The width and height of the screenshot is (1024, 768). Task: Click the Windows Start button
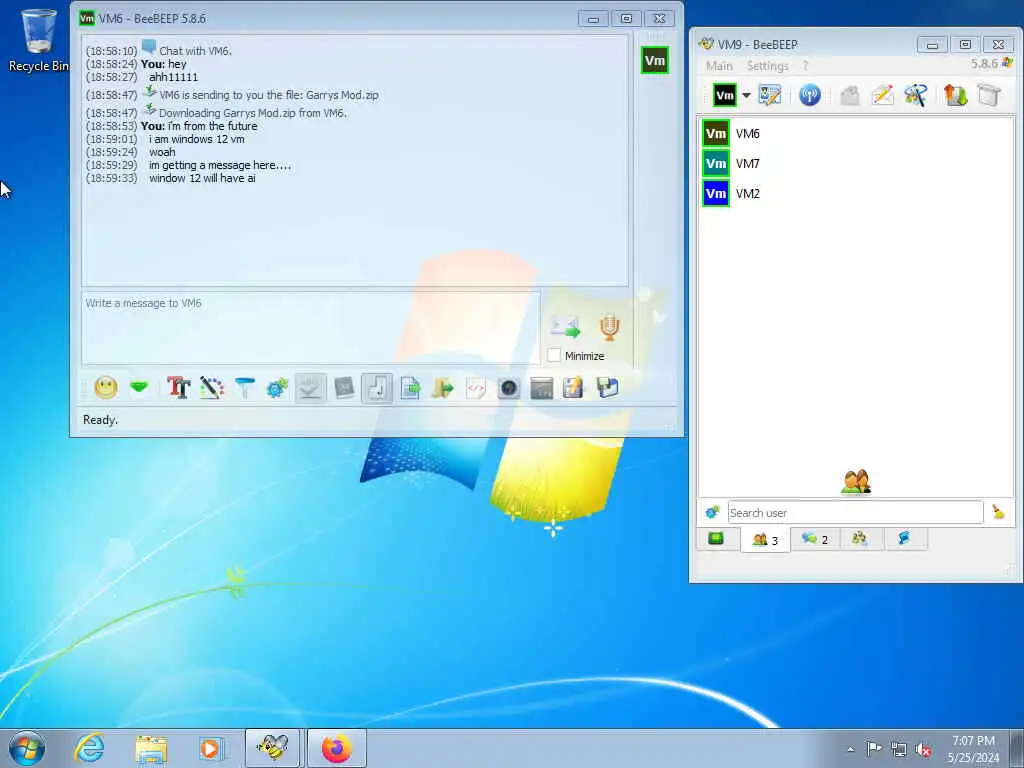coord(27,748)
